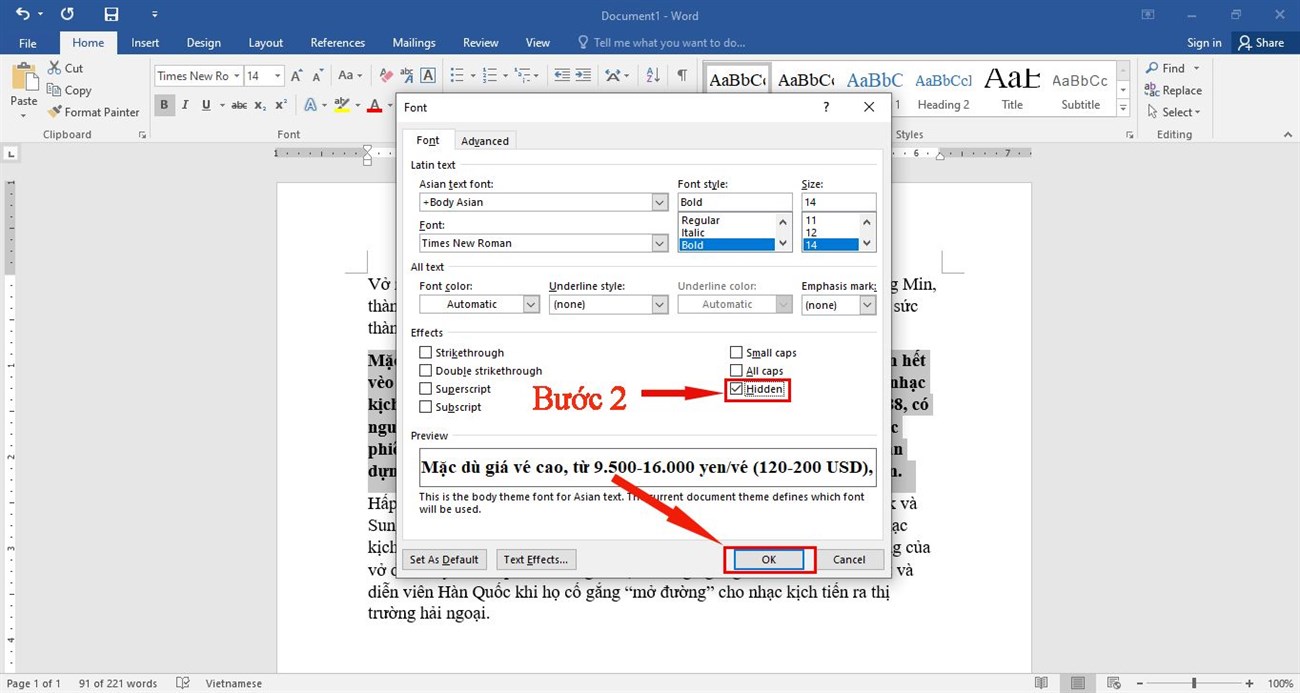Open Replace in the Editing group
1300x693 pixels.
[1174, 90]
